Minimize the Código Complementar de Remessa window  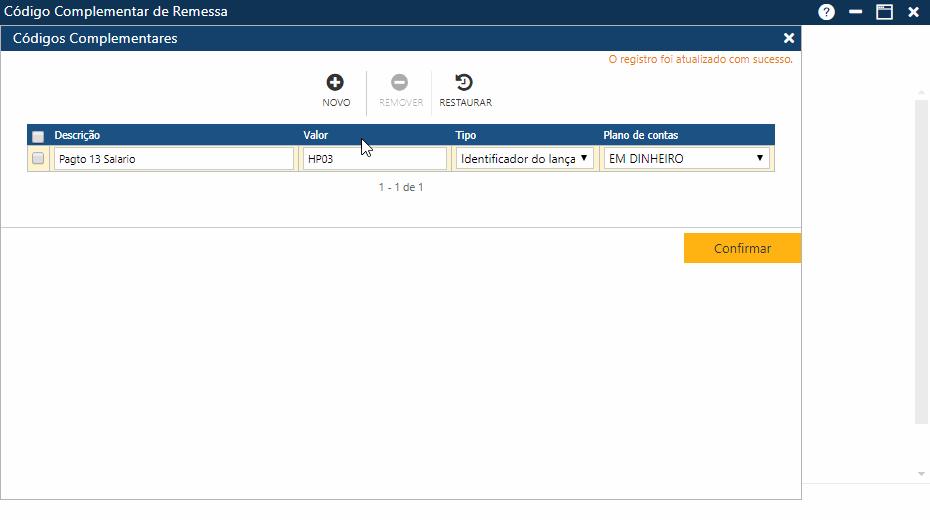point(855,12)
